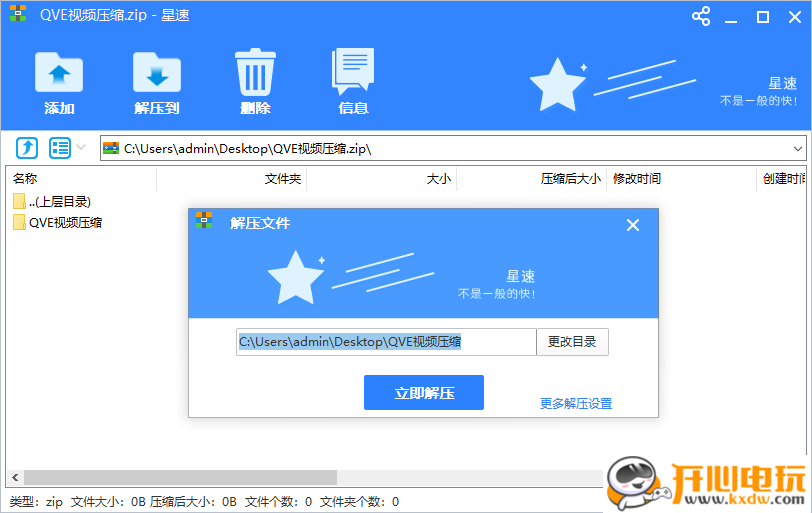
Task: Close the 解压文件 dialog
Action: click(633, 225)
